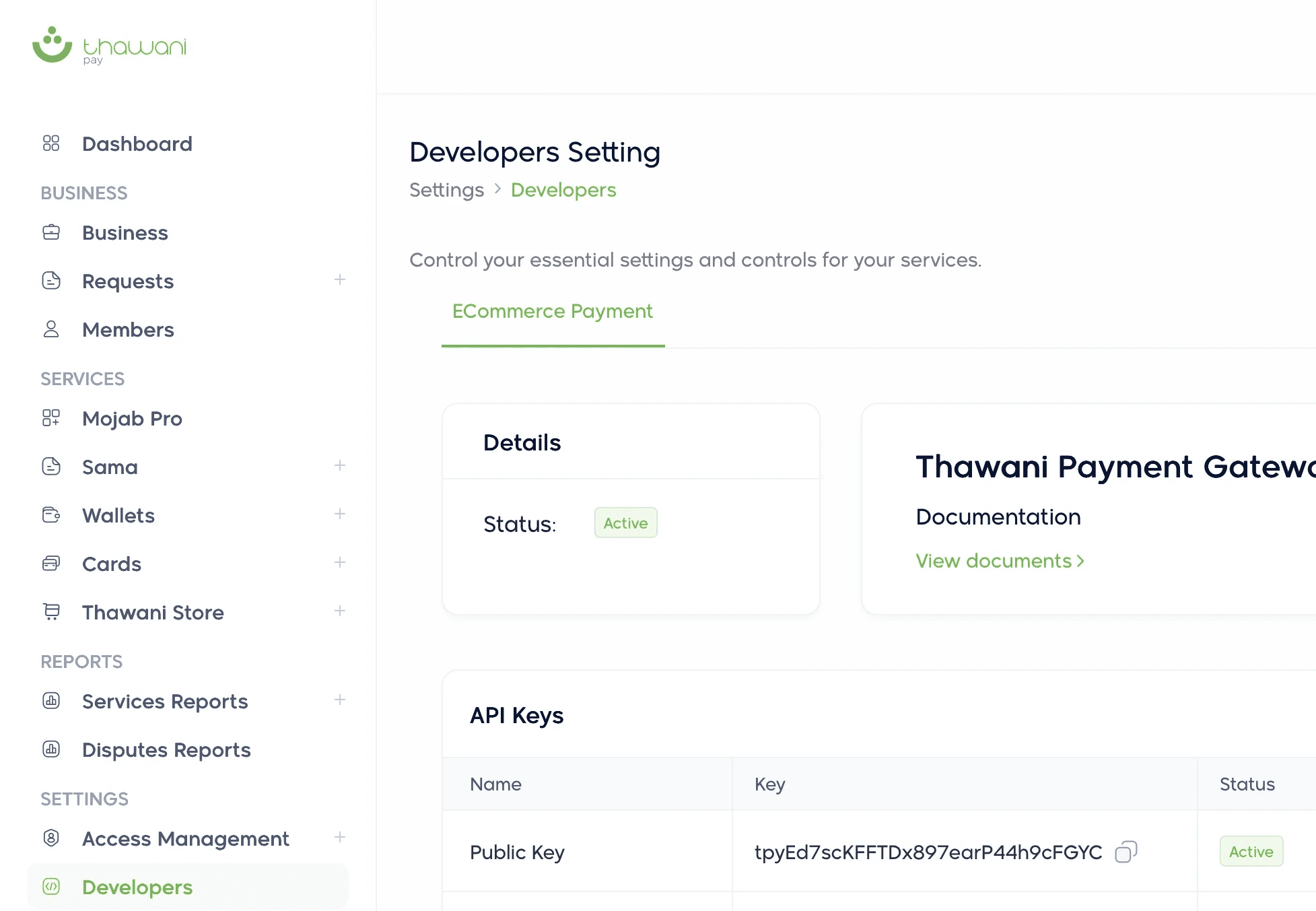Open the Dashboard page
Image resolution: width=1316 pixels, height=911 pixels.
click(137, 143)
